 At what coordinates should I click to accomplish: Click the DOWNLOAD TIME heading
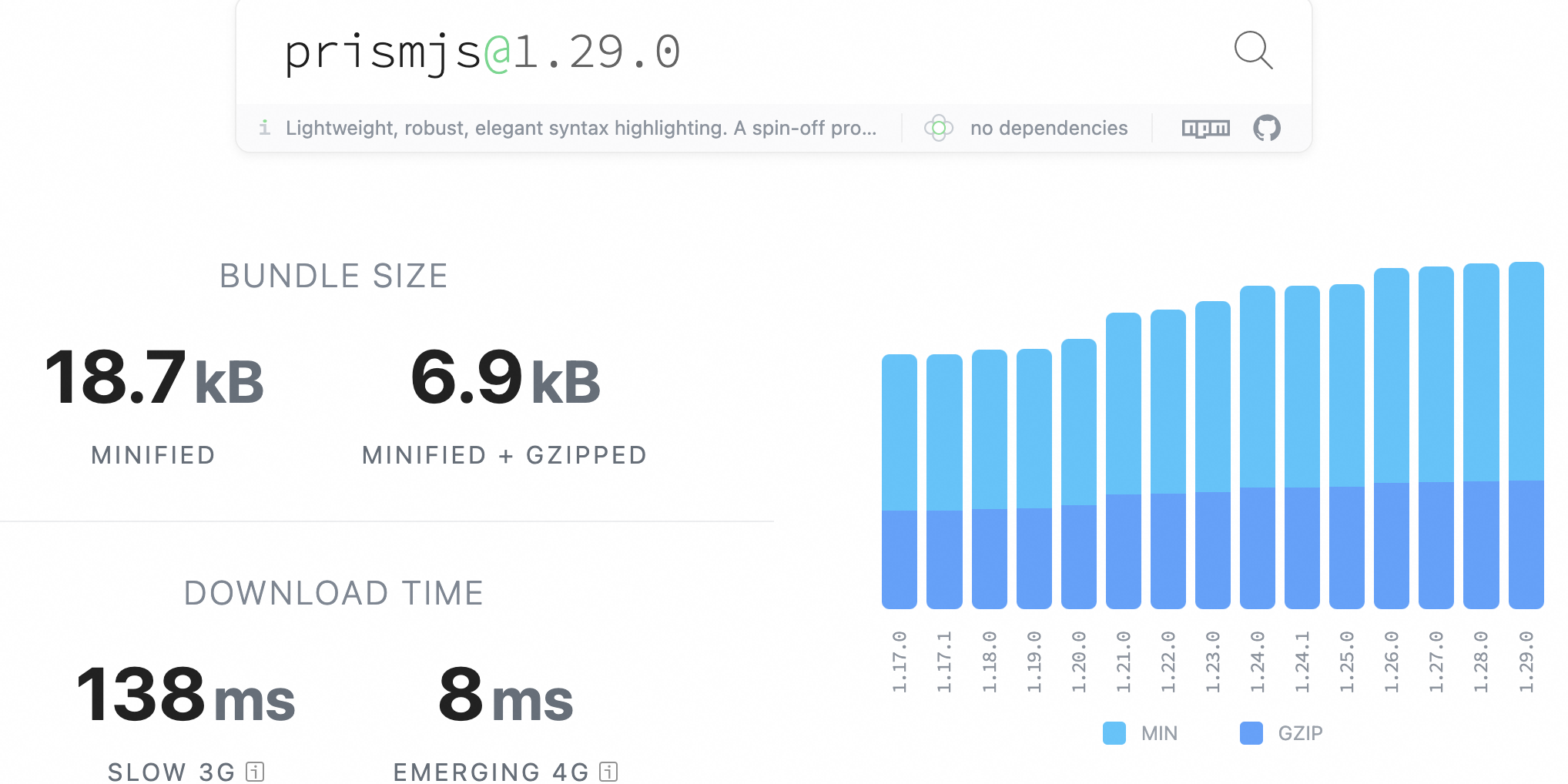[x=333, y=593]
